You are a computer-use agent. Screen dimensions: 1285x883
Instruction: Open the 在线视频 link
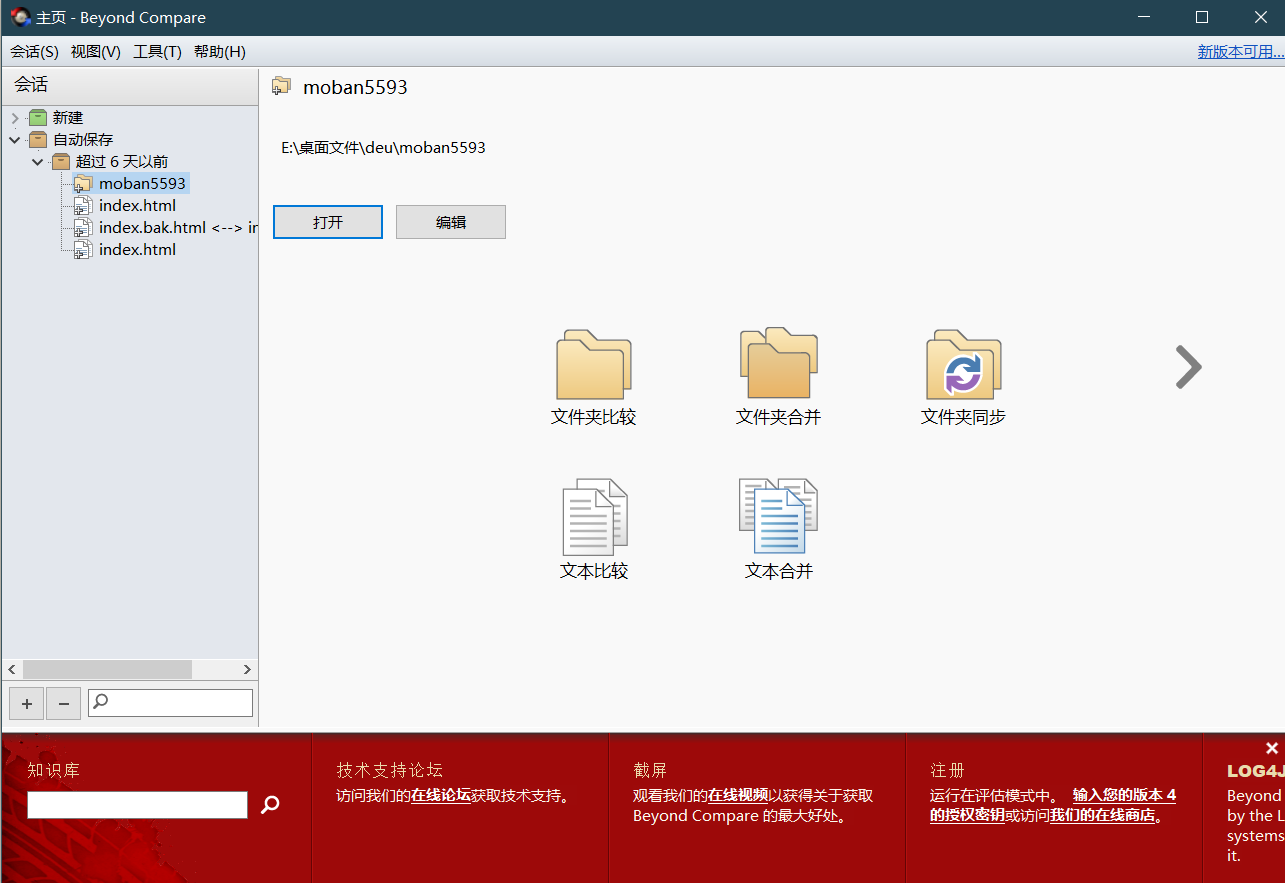pos(738,796)
